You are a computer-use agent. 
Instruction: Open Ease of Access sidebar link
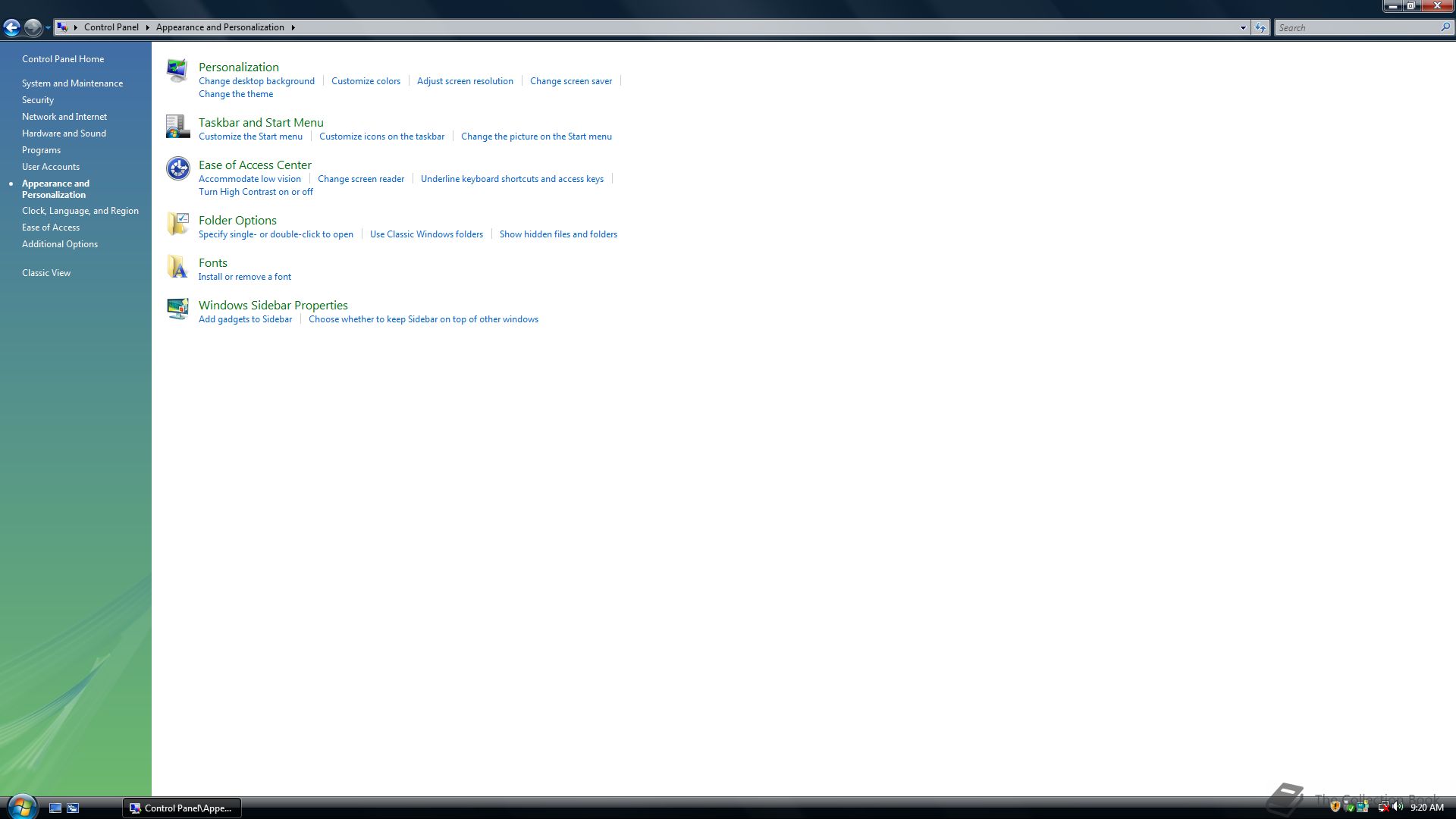[51, 227]
